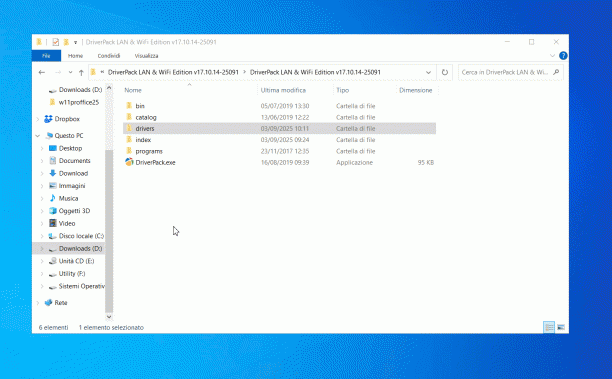The width and height of the screenshot is (612, 379).
Task: Go up one folder level arrow
Action: pyautogui.click(x=81, y=72)
